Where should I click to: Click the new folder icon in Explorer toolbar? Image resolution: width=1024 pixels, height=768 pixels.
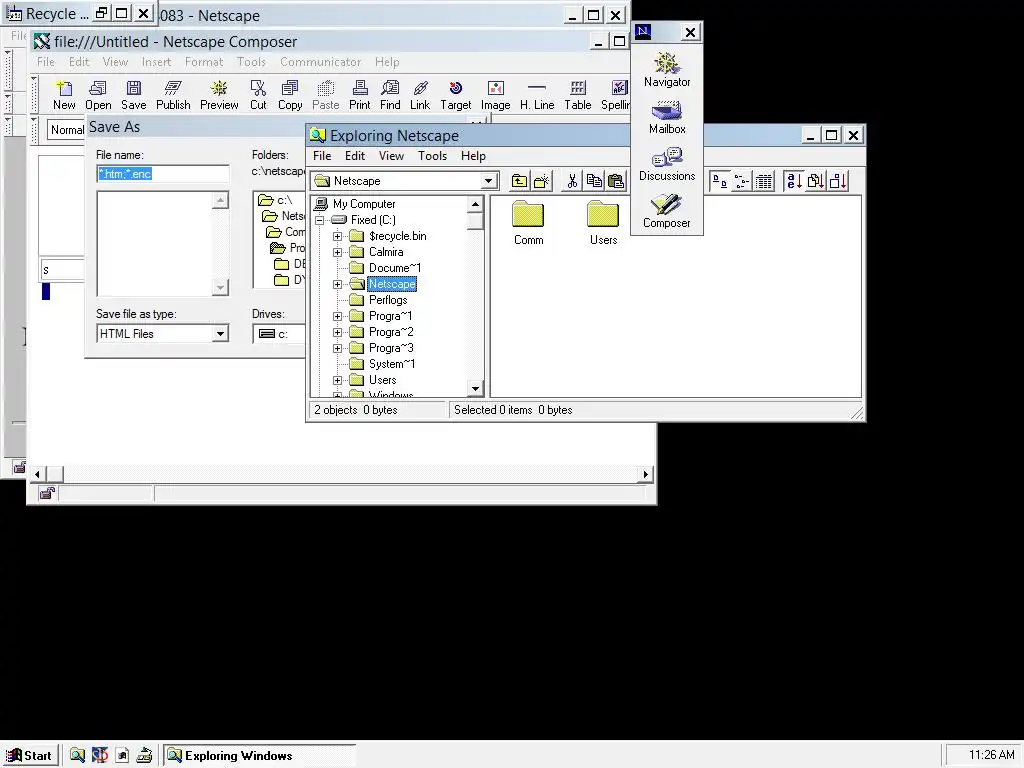[x=542, y=181]
